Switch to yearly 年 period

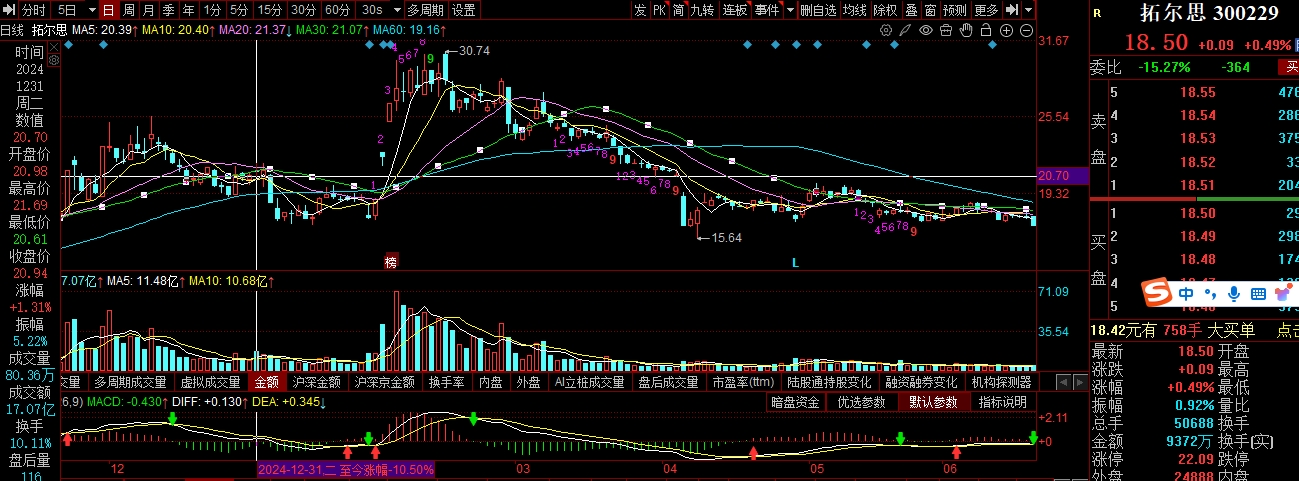point(189,10)
